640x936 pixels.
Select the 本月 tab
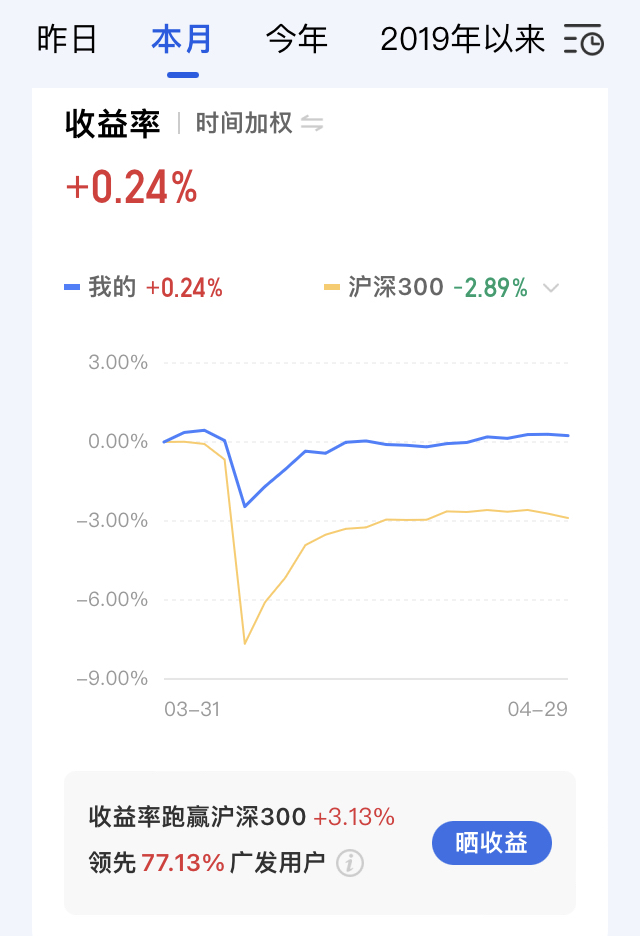pyautogui.click(x=182, y=40)
